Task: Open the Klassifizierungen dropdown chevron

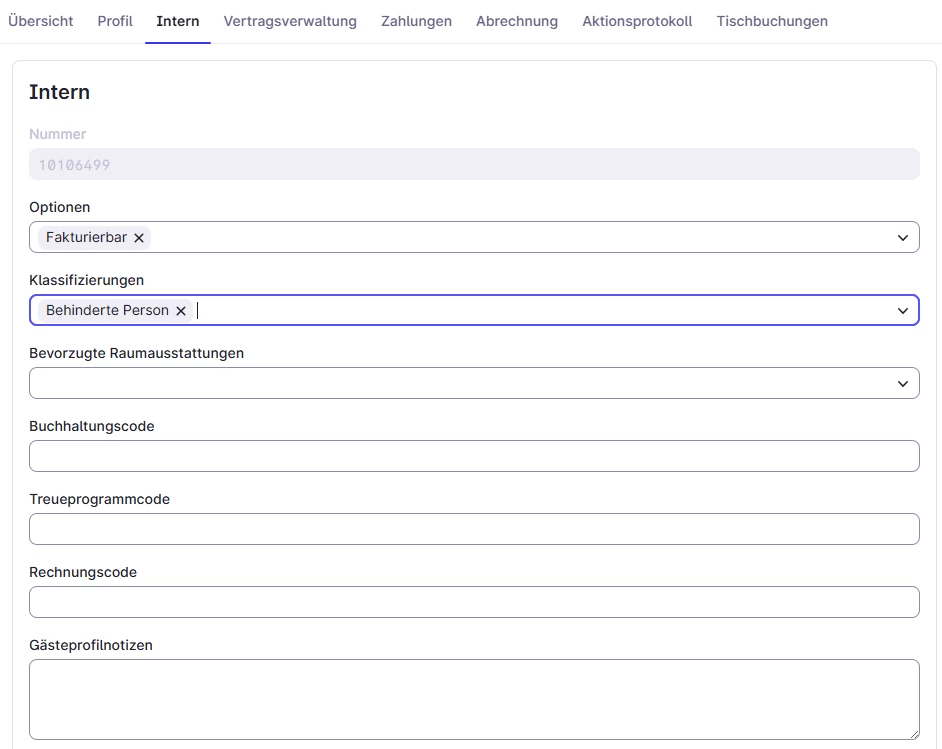Action: 902,311
